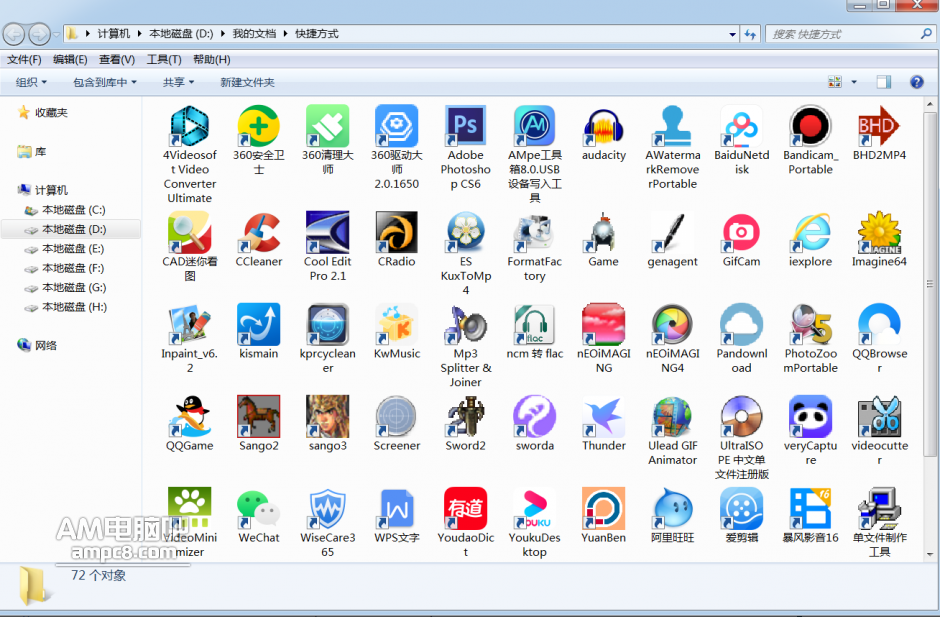This screenshot has height=617, width=940.
Task: Open the 查看(V) menu
Action: (x=117, y=59)
